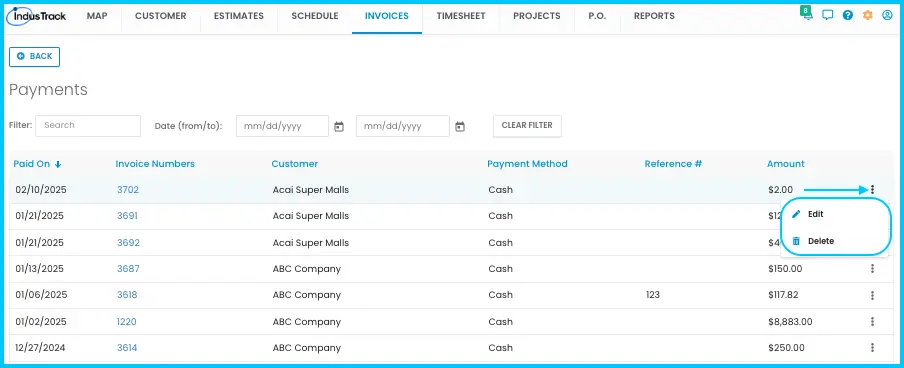Open the user profile icon
This screenshot has width=904, height=368.
pos(887,16)
